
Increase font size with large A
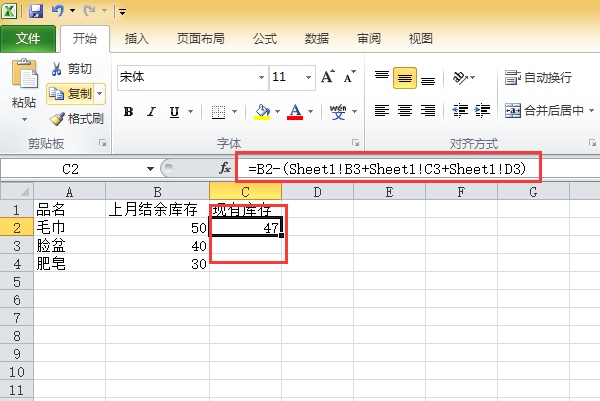point(328,77)
